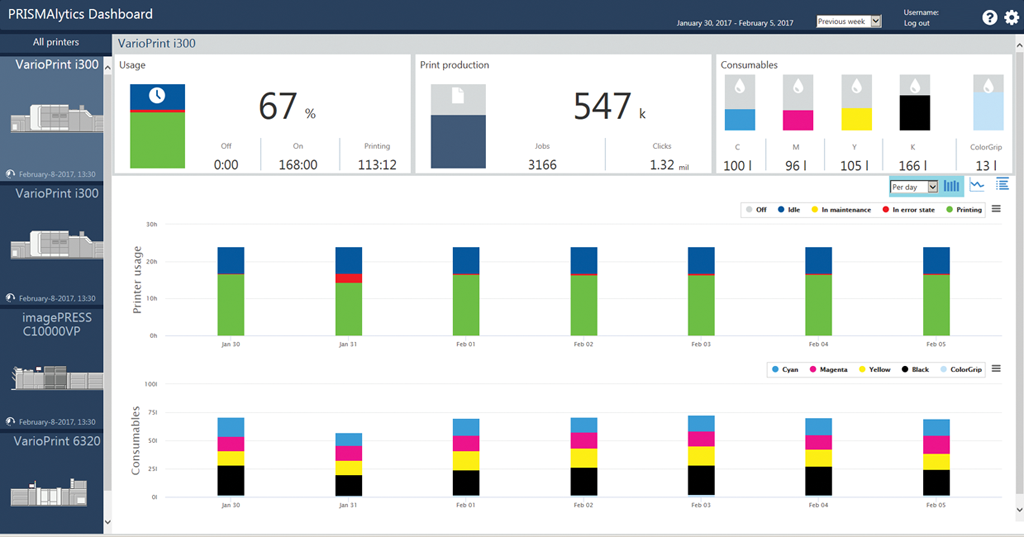Image resolution: width=1024 pixels, height=537 pixels.
Task: Open the printer usage chart hamburger menu
Action: pos(996,209)
